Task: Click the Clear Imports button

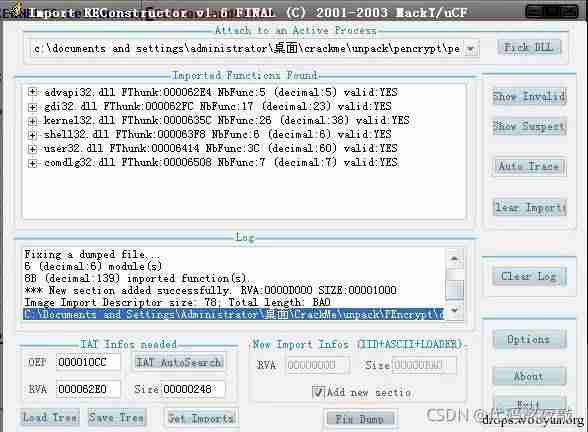Action: pos(529,207)
